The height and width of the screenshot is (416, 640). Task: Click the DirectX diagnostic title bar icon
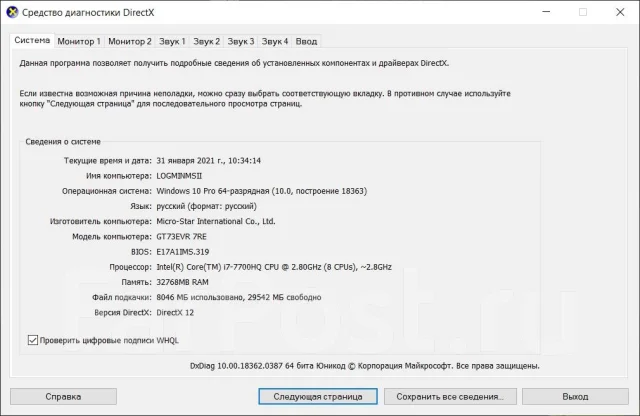point(12,12)
